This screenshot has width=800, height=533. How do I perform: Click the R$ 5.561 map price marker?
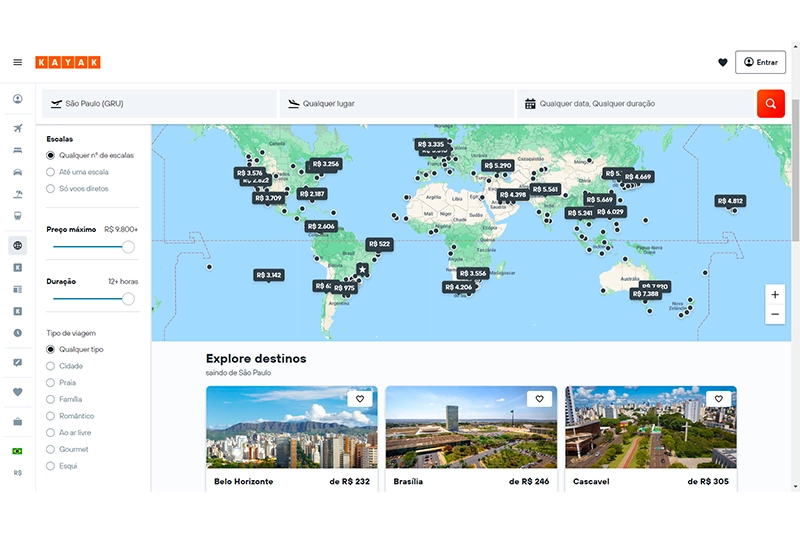click(546, 189)
